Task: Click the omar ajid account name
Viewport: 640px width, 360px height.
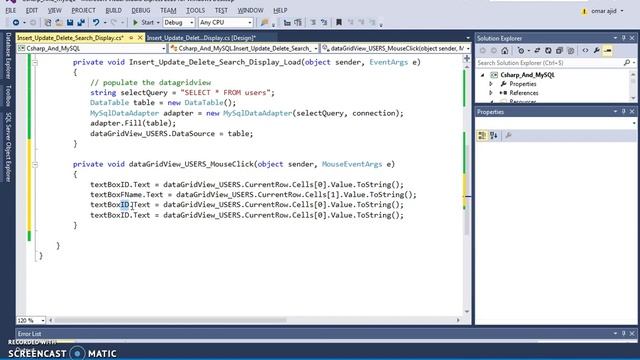Action: (x=604, y=11)
